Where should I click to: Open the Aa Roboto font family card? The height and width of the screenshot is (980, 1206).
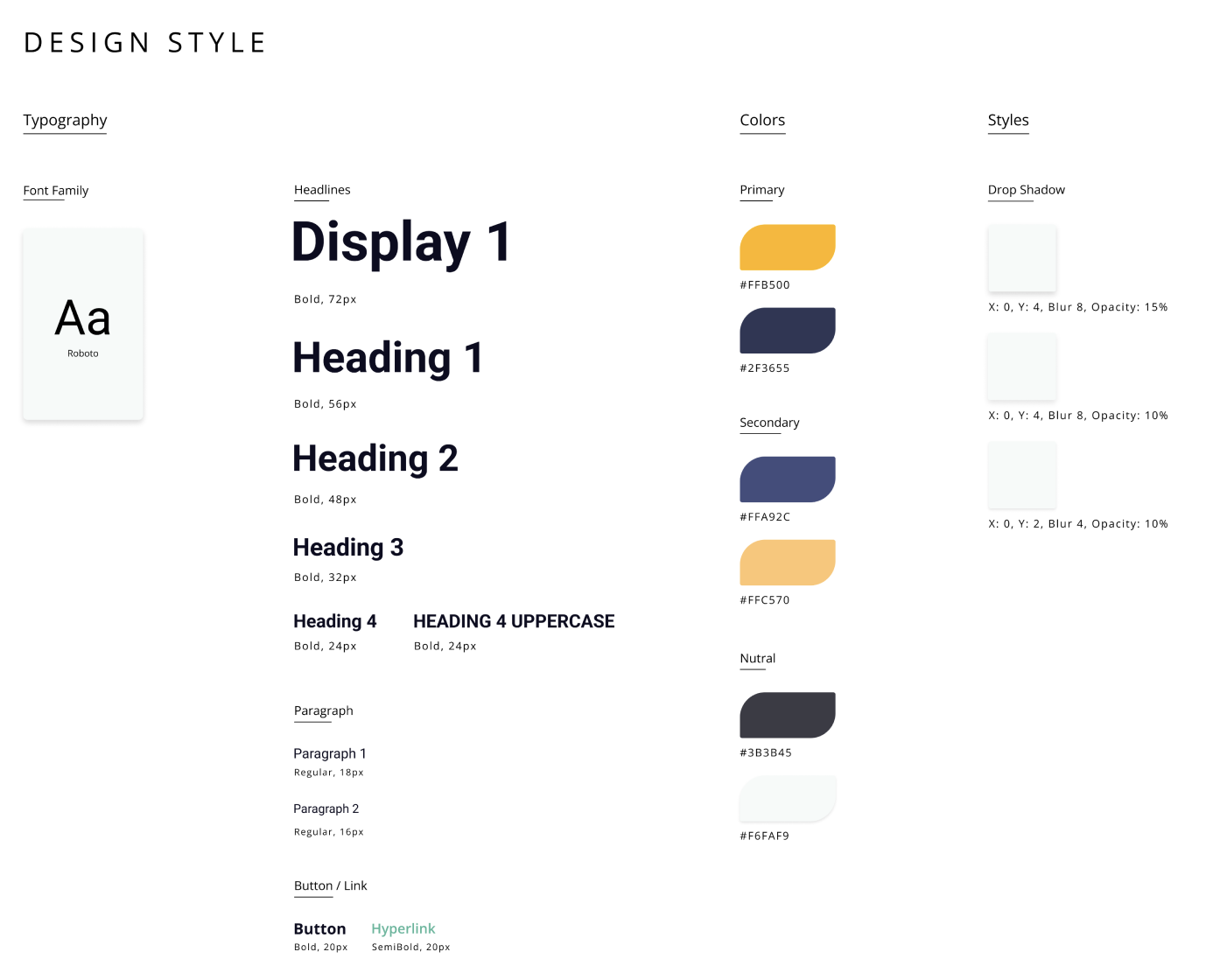tap(83, 325)
